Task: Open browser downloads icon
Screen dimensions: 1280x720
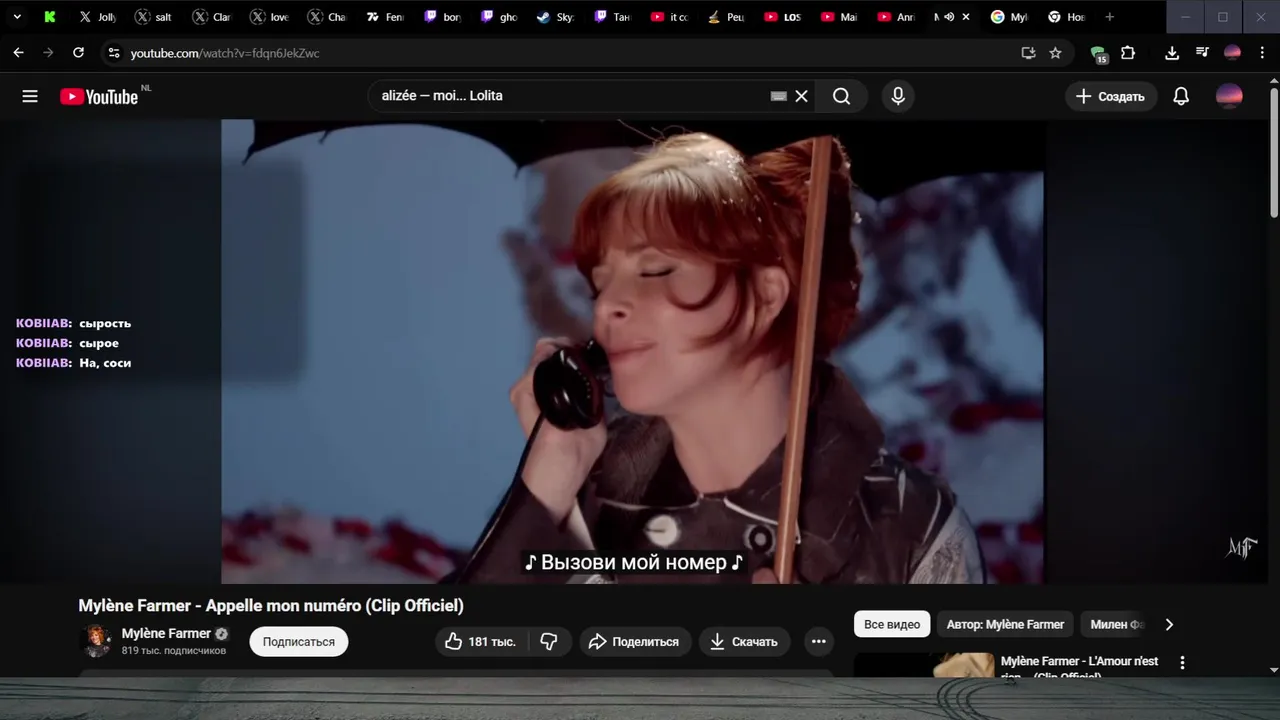Action: [1172, 53]
